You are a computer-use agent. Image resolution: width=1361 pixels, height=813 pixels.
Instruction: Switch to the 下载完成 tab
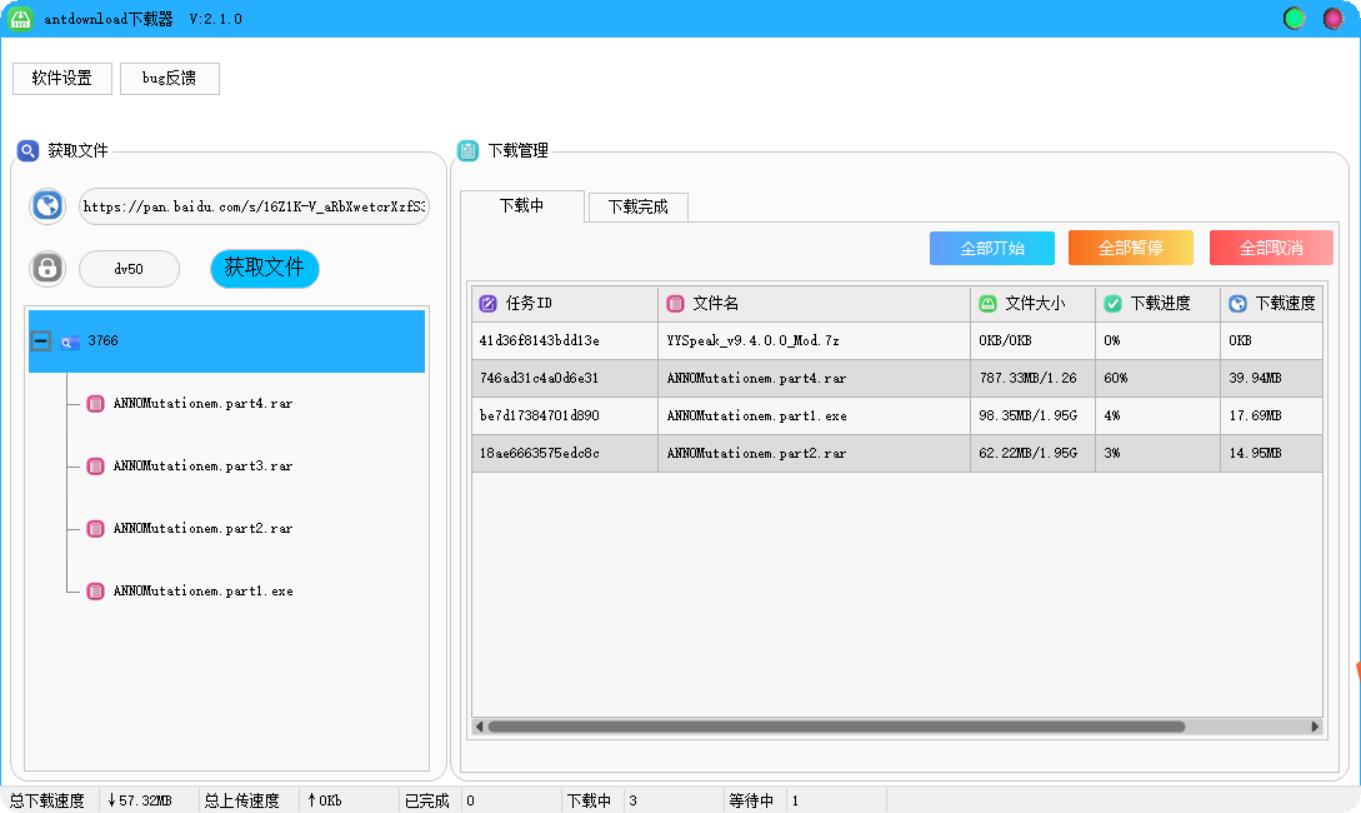click(x=637, y=207)
